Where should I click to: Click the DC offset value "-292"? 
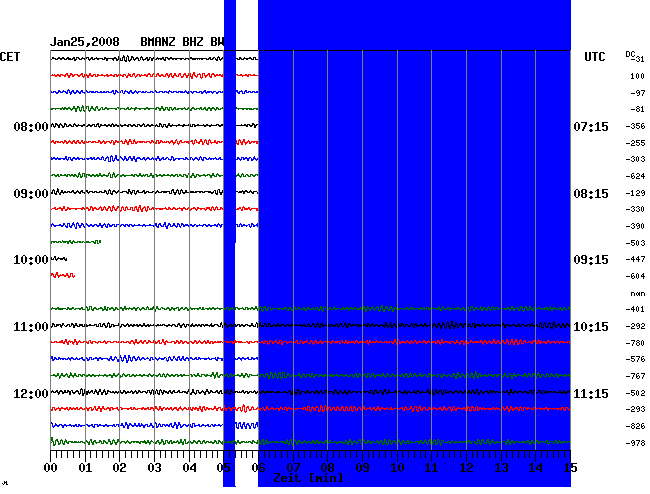pos(635,326)
